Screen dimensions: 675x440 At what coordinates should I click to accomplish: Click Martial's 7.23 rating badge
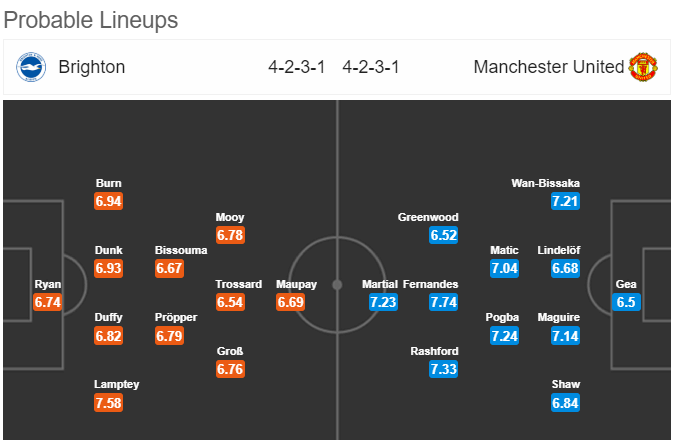383,302
